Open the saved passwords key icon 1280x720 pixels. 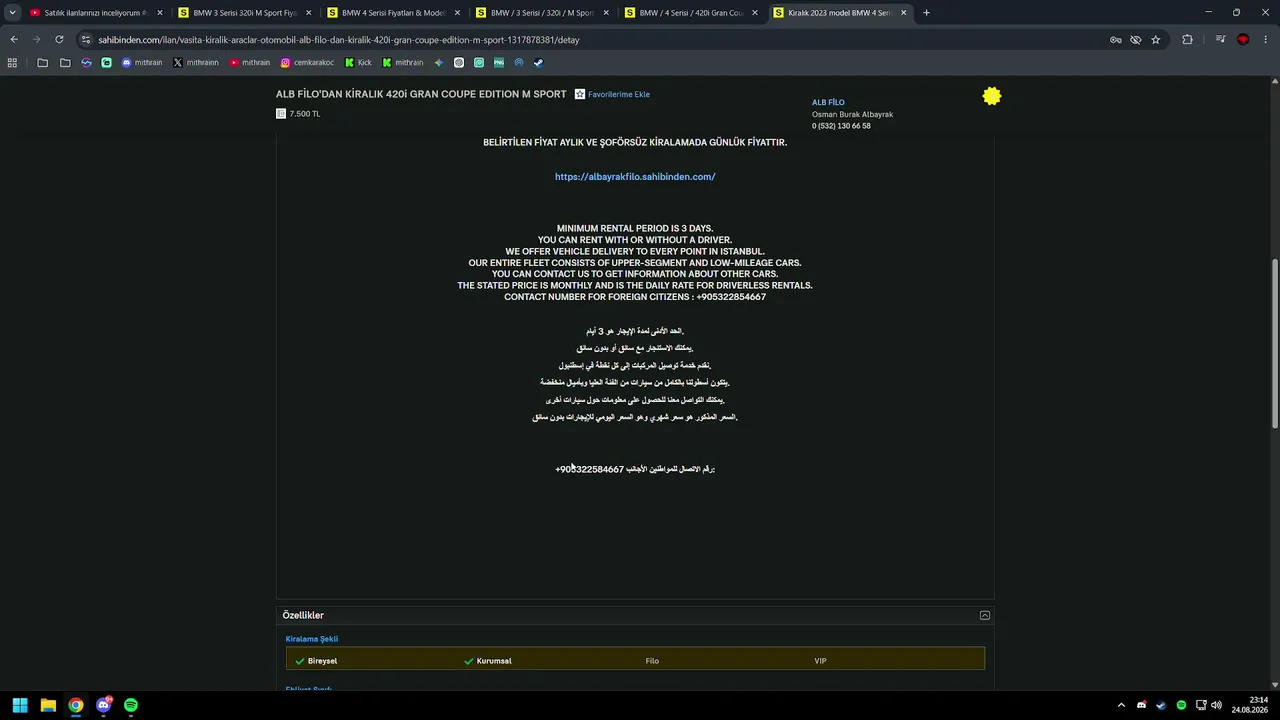[x=1115, y=40]
